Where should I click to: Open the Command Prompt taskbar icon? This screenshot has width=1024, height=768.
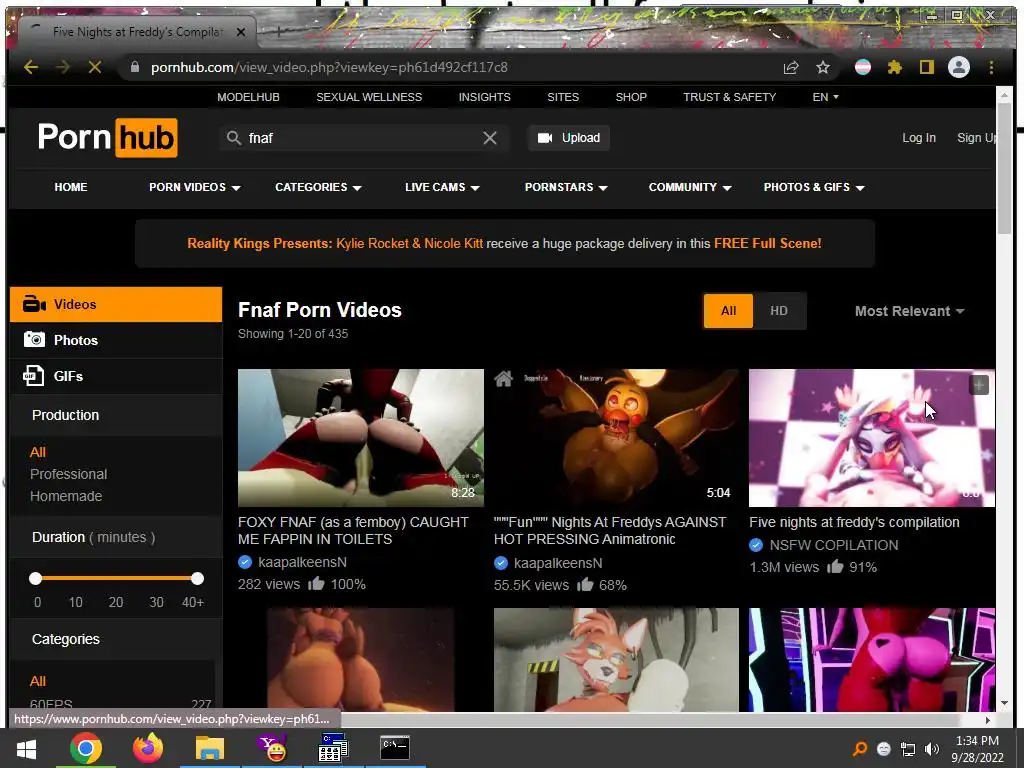[x=394, y=749]
